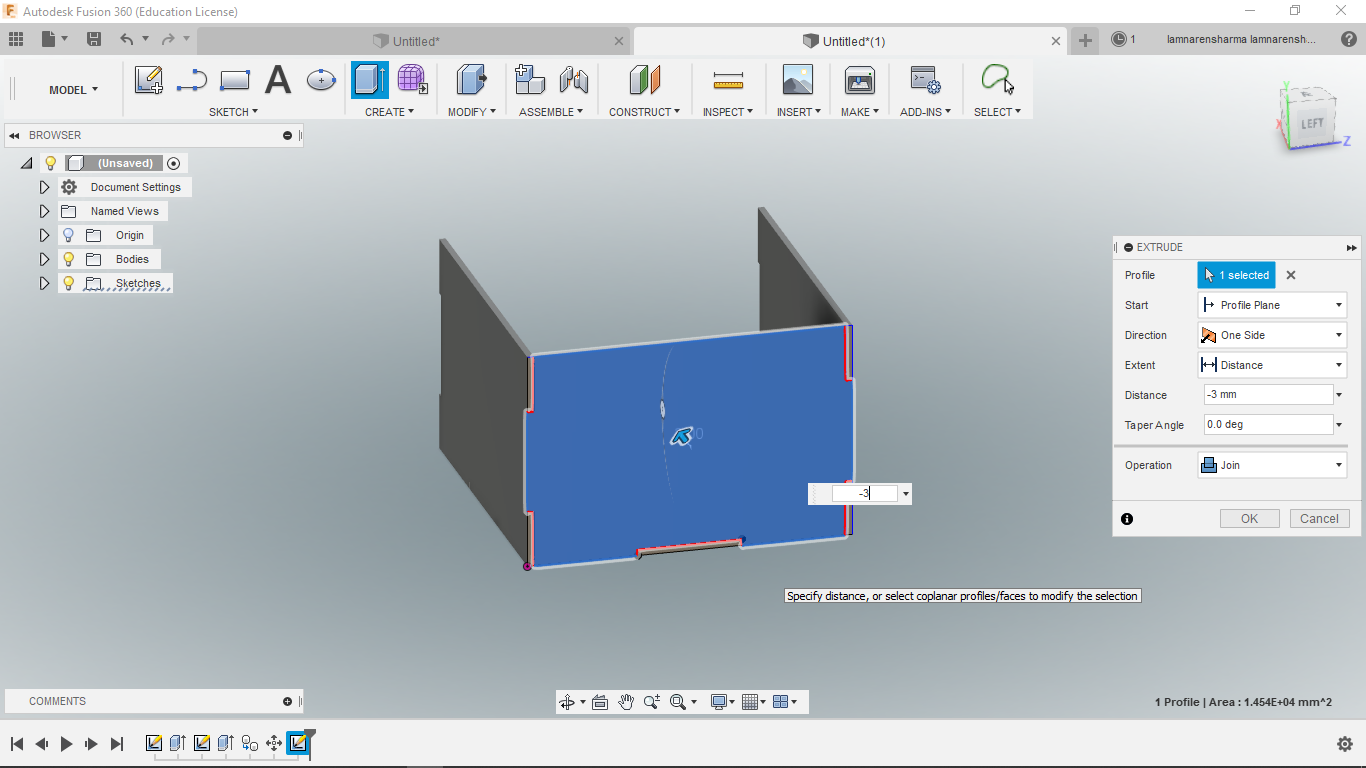Select the Rectangle sketch tool
The height and width of the screenshot is (768, 1366).
(x=235, y=80)
